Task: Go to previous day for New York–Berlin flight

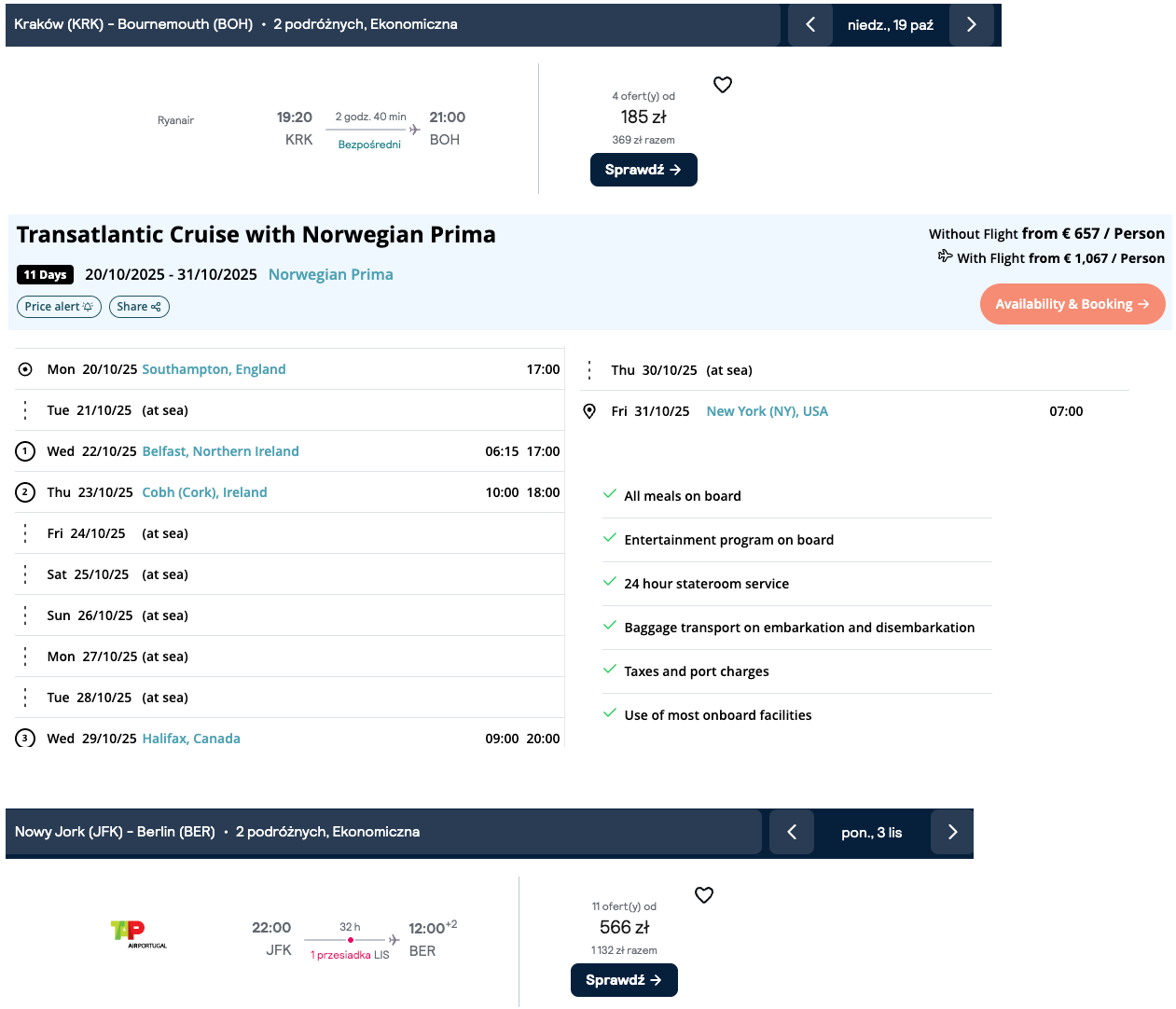Action: click(792, 833)
